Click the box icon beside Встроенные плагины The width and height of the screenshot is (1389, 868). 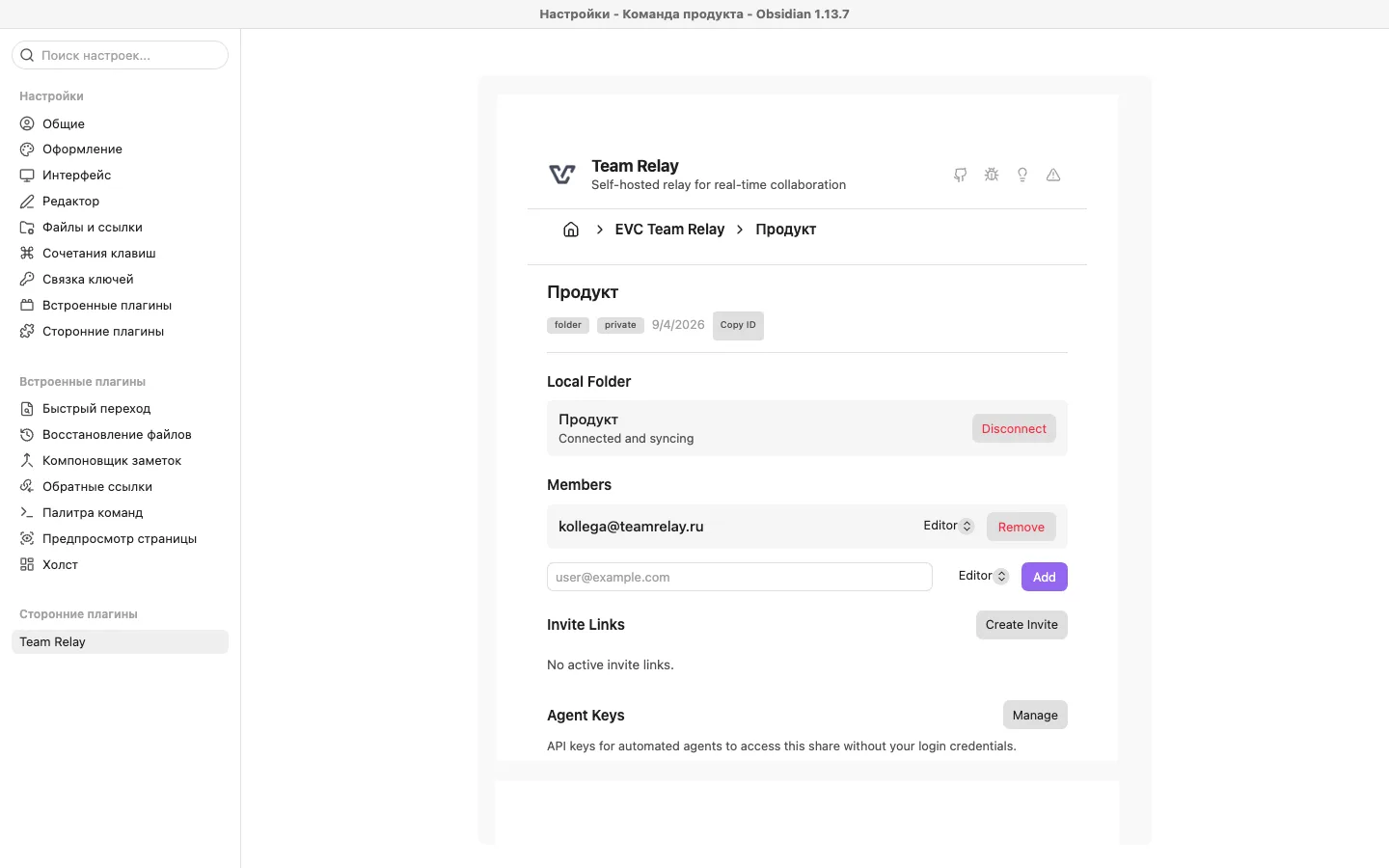27,306
